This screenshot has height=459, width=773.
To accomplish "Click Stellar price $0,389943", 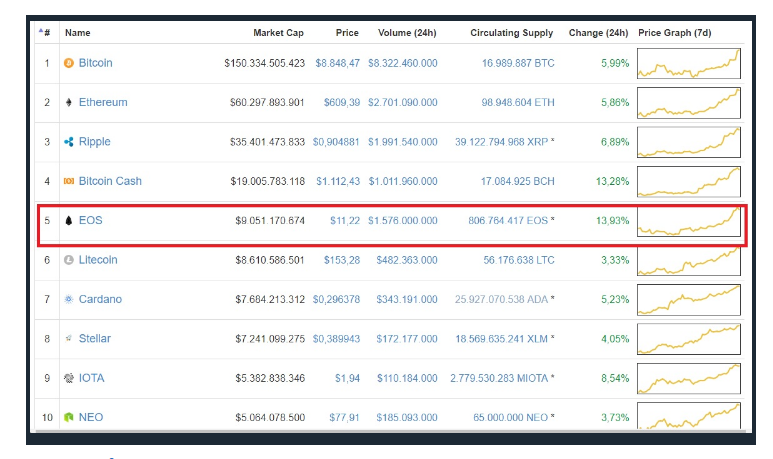I will 337,339.
